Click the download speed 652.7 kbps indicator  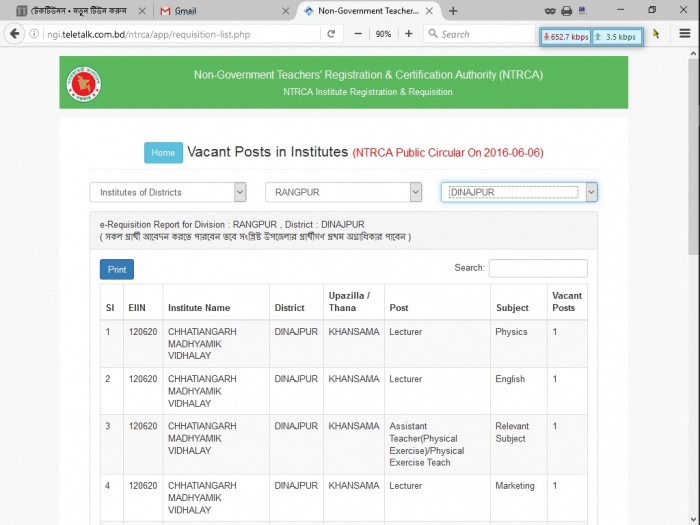(x=566, y=37)
